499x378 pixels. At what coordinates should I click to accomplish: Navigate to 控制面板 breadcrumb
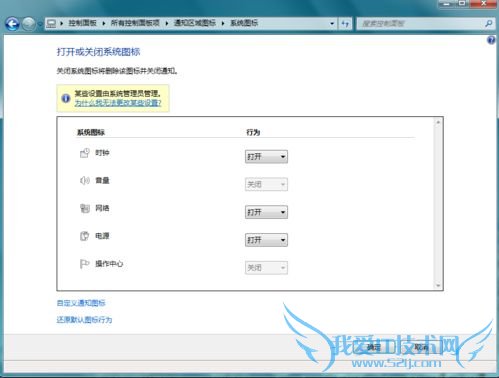coord(82,23)
